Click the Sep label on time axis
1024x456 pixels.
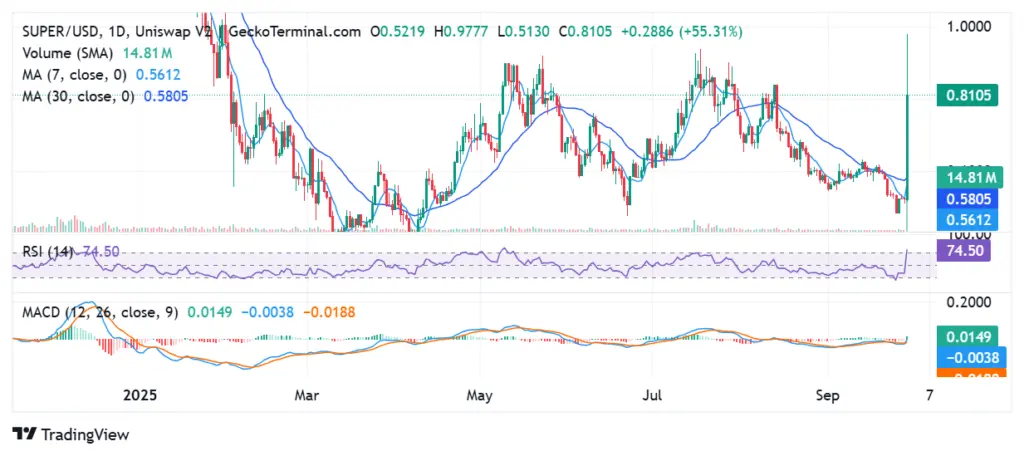pyautogui.click(x=827, y=396)
